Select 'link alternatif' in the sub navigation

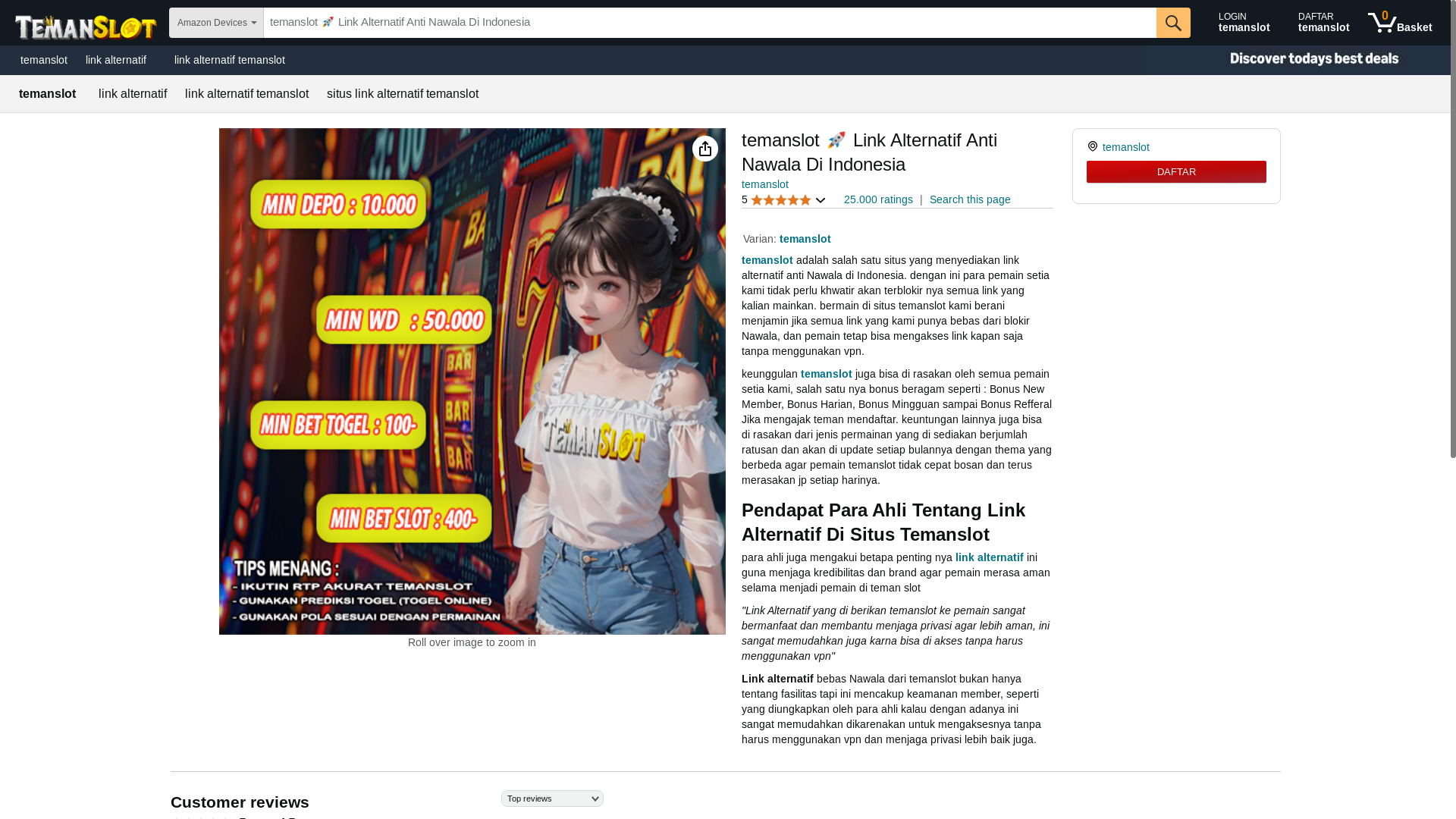coord(133,94)
